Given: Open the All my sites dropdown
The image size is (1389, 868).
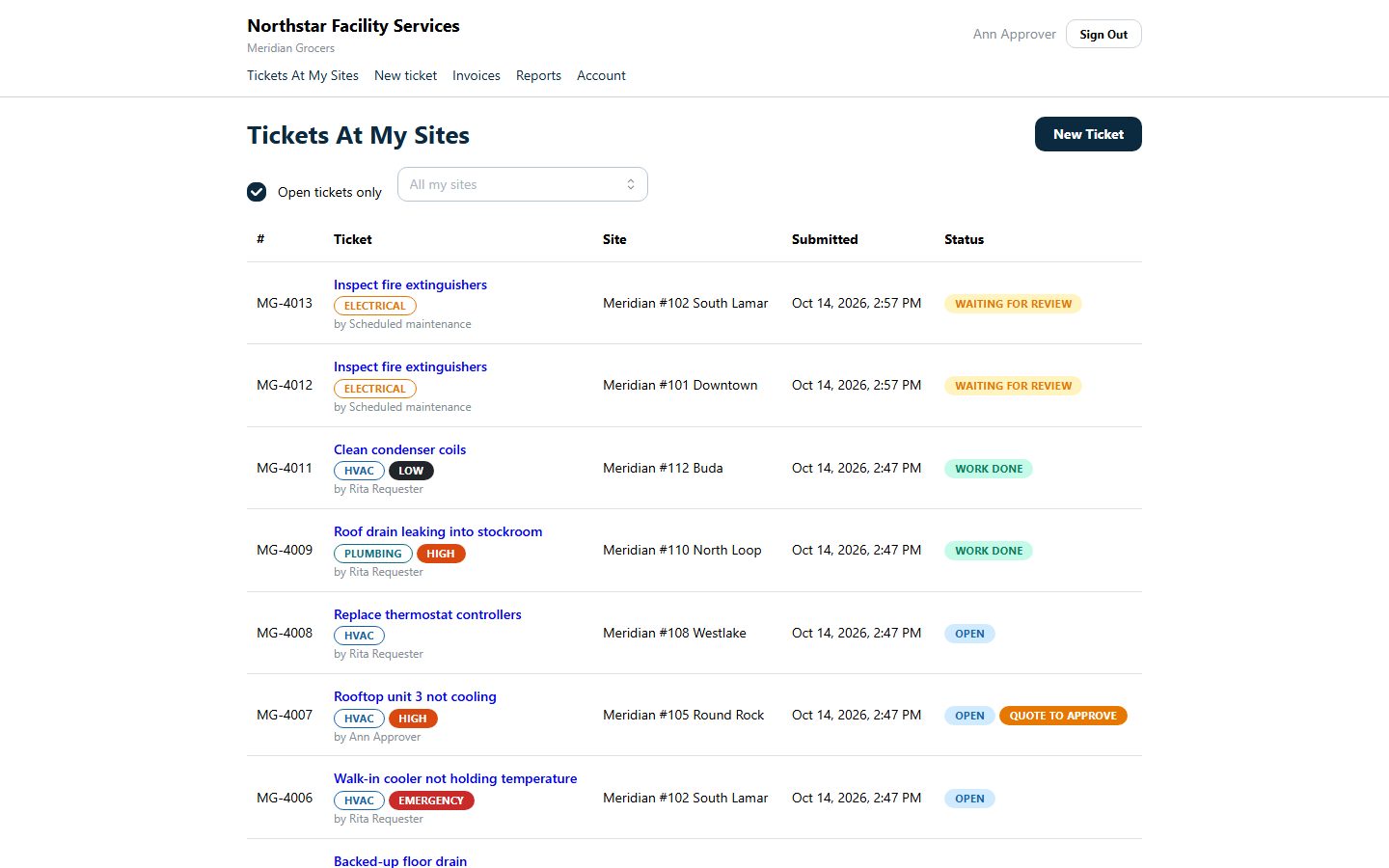Looking at the screenshot, I should [522, 184].
